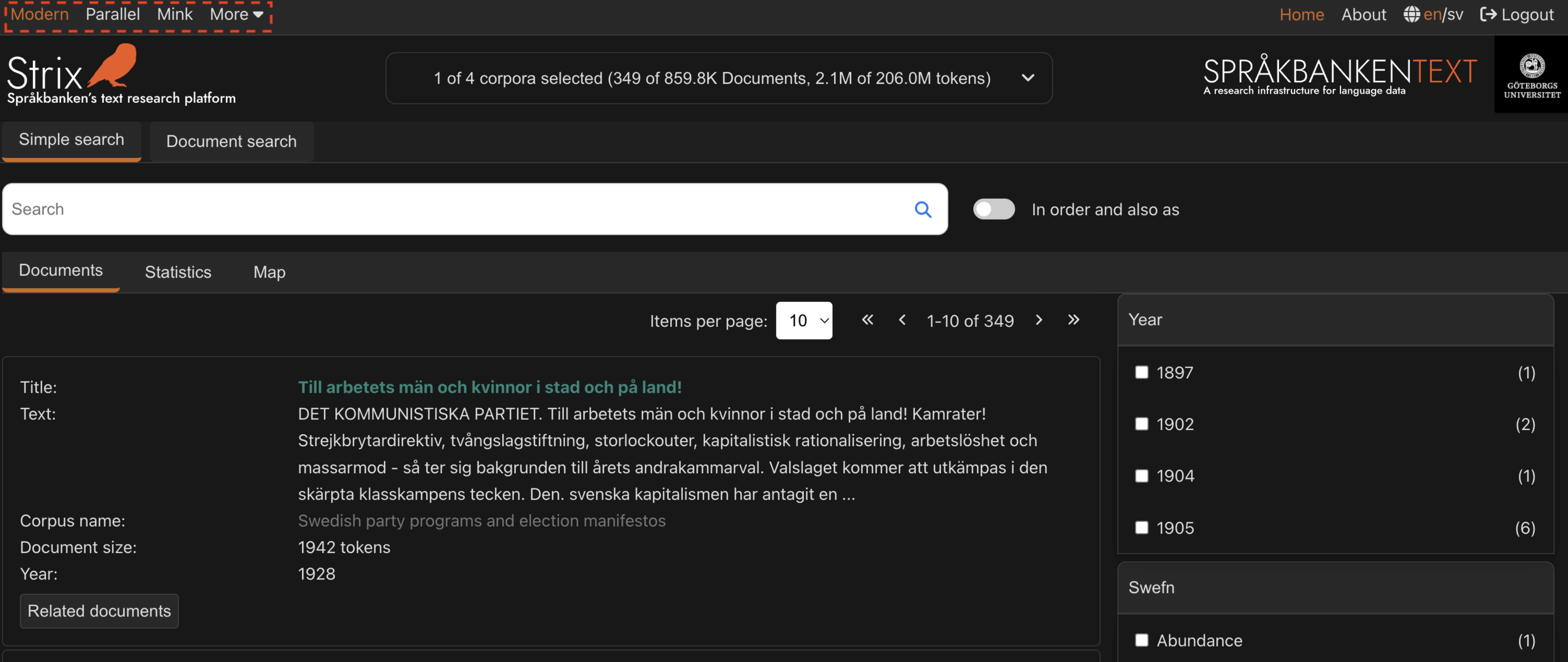Toggle the 'In order and also as' switch
The image size is (1568, 662).
tap(993, 209)
